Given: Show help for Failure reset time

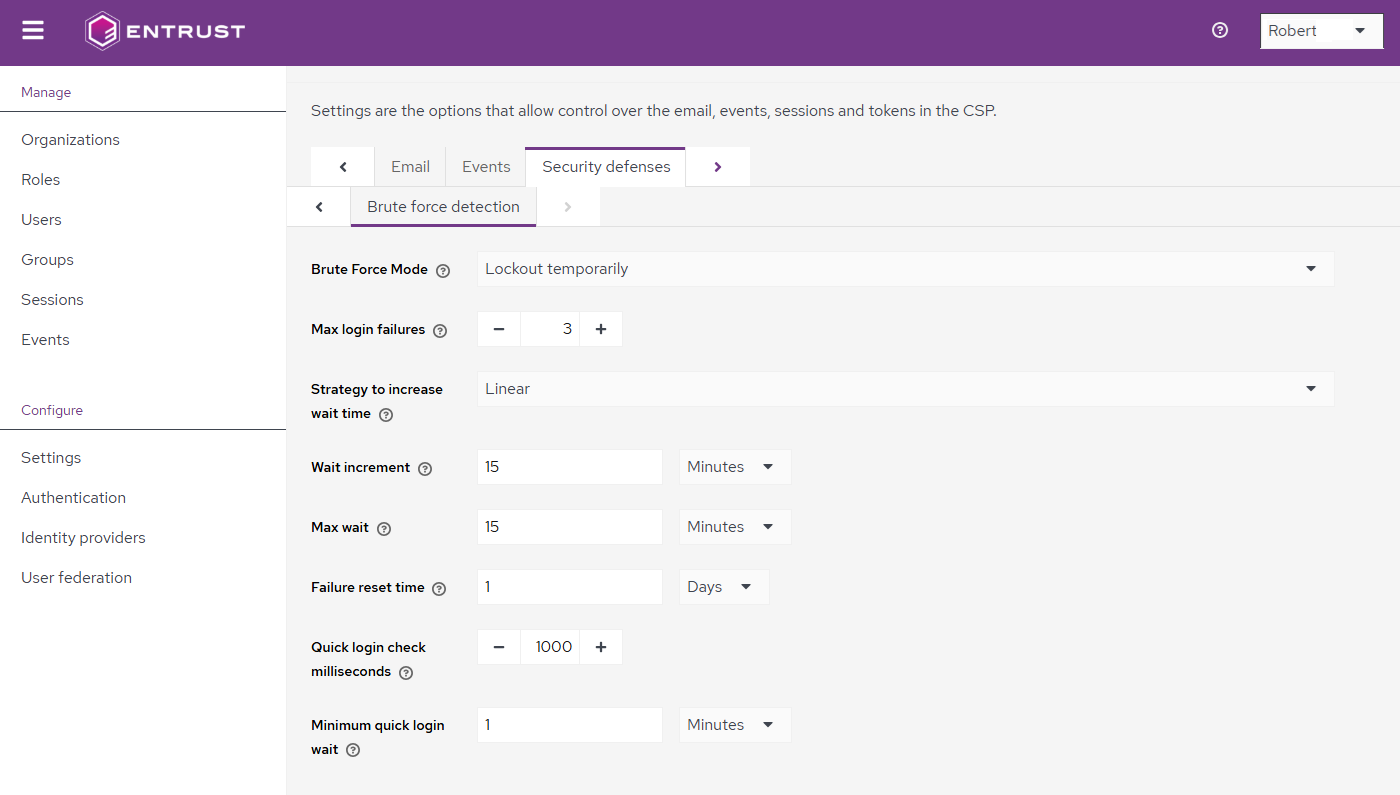Looking at the screenshot, I should [439, 589].
